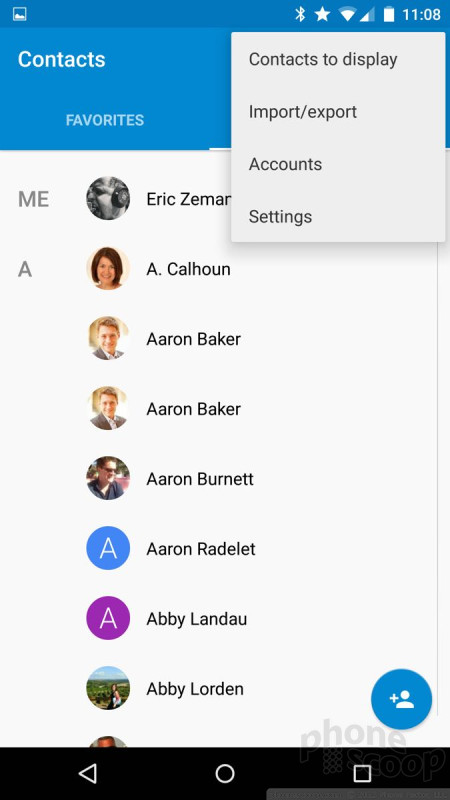Tap the Android back navigation icon
Screen dimensions: 450x800
[x=88, y=773]
